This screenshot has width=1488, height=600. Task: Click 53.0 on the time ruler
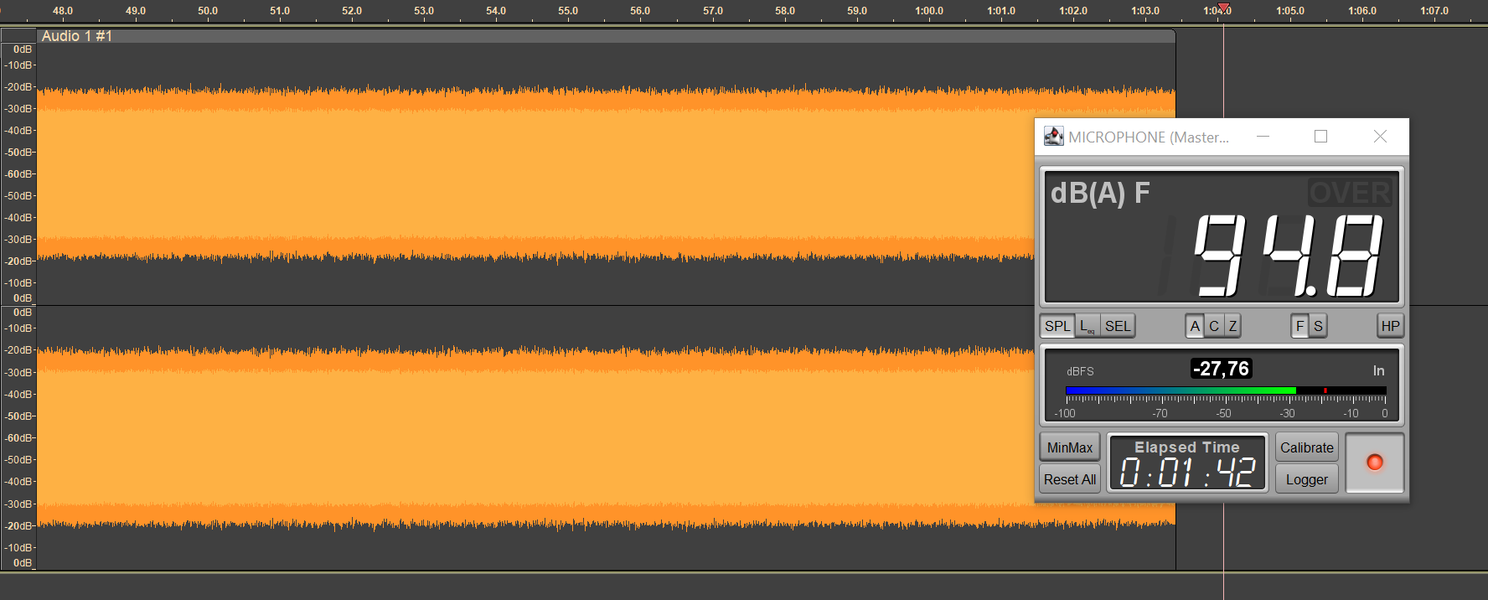[x=424, y=11]
